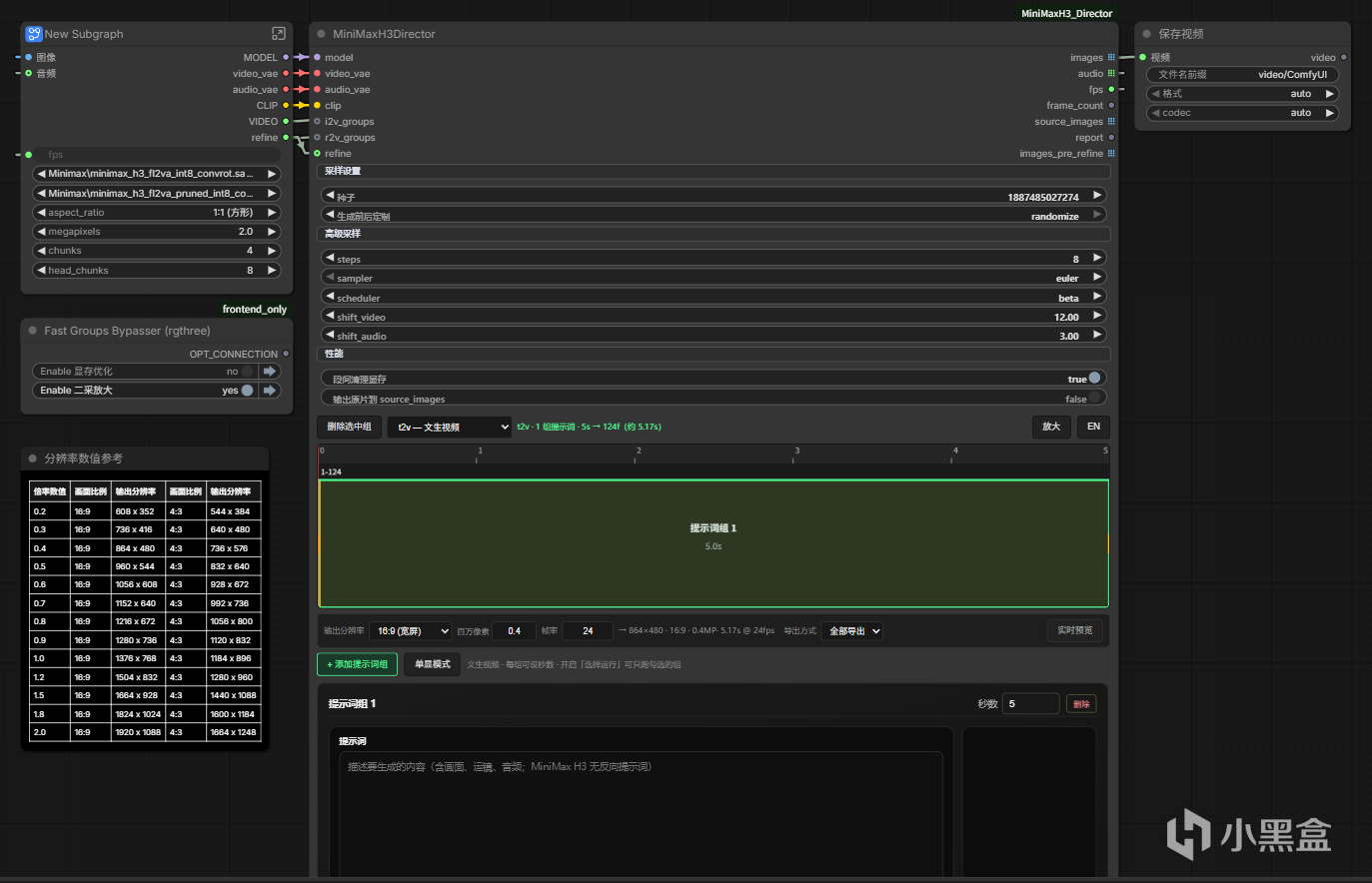
Task: Decrease chunks with its left arrow
Action: click(x=41, y=251)
